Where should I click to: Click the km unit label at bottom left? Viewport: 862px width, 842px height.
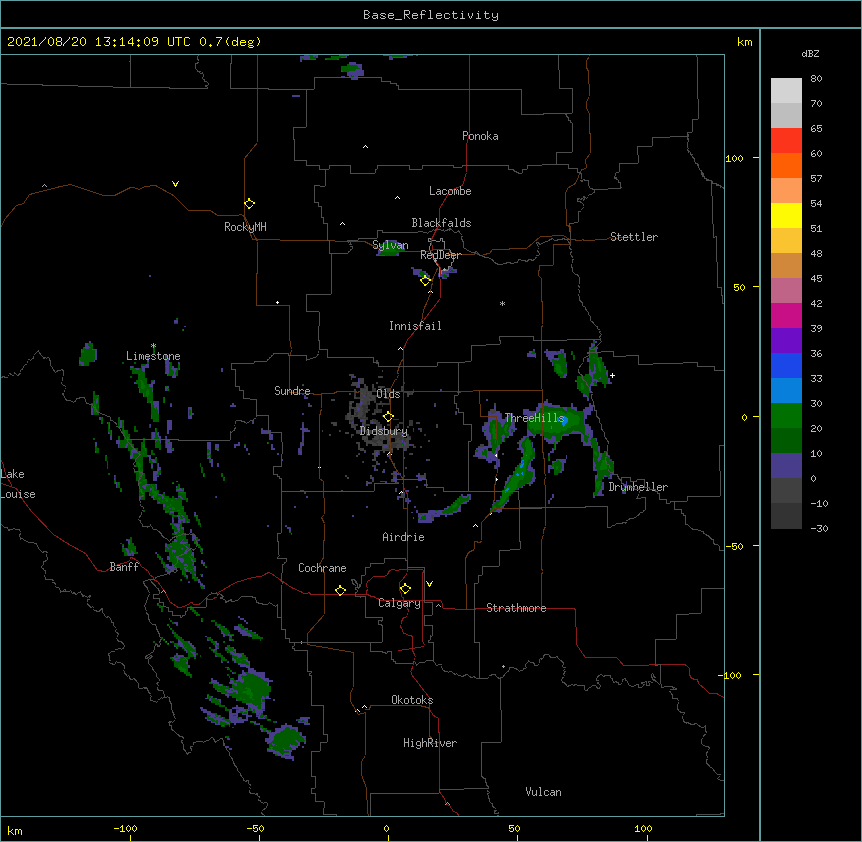pyautogui.click(x=15, y=830)
